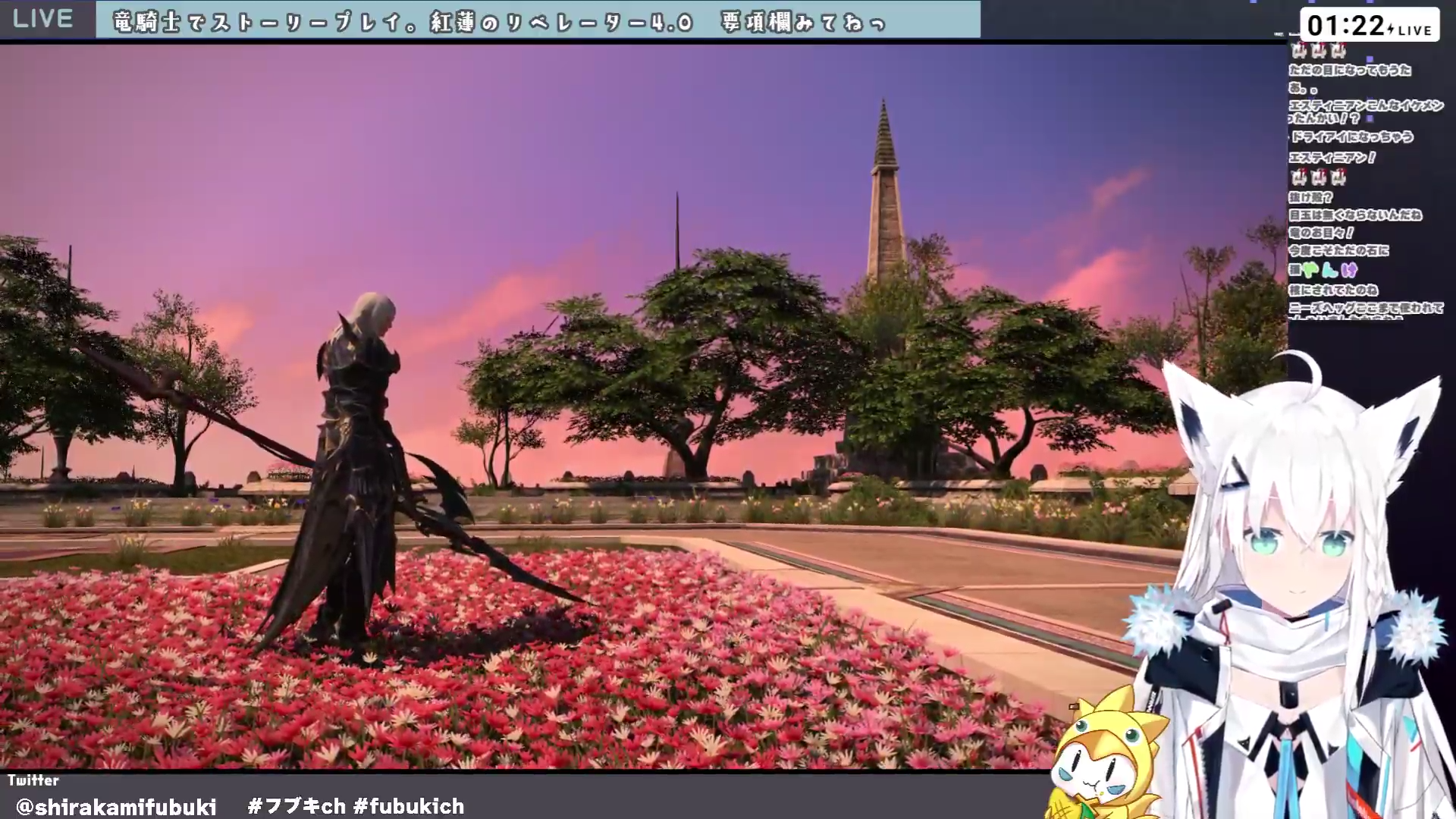Click the colorful emoji chat message
The height and width of the screenshot is (819, 1456).
coord(1323,270)
